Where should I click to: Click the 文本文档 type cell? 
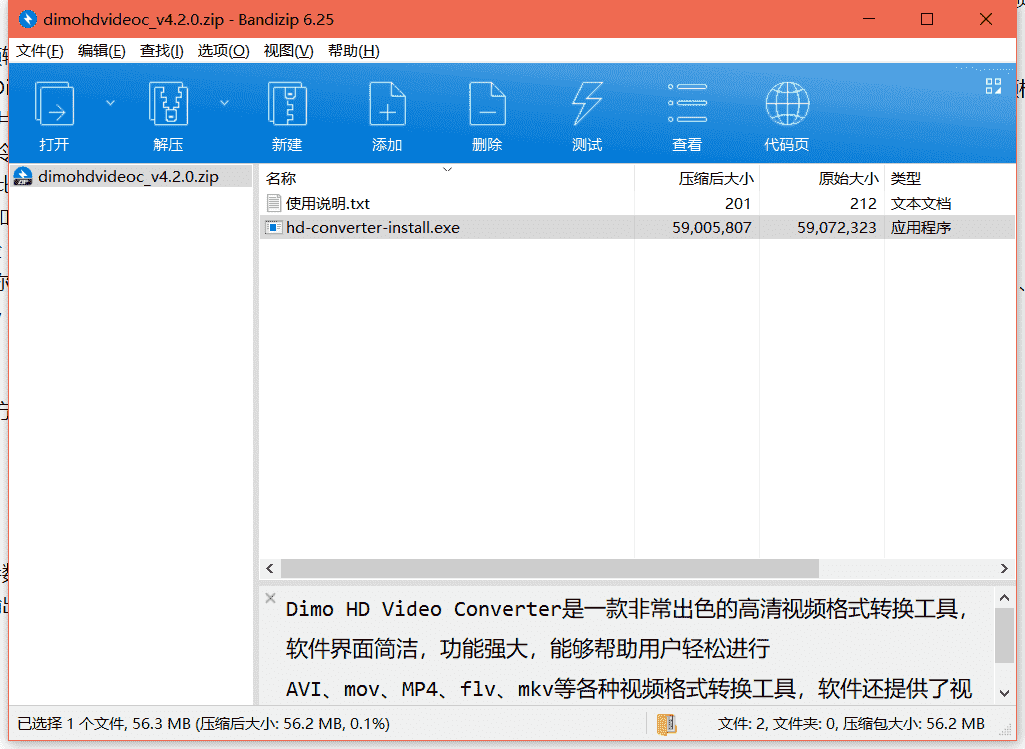point(920,203)
